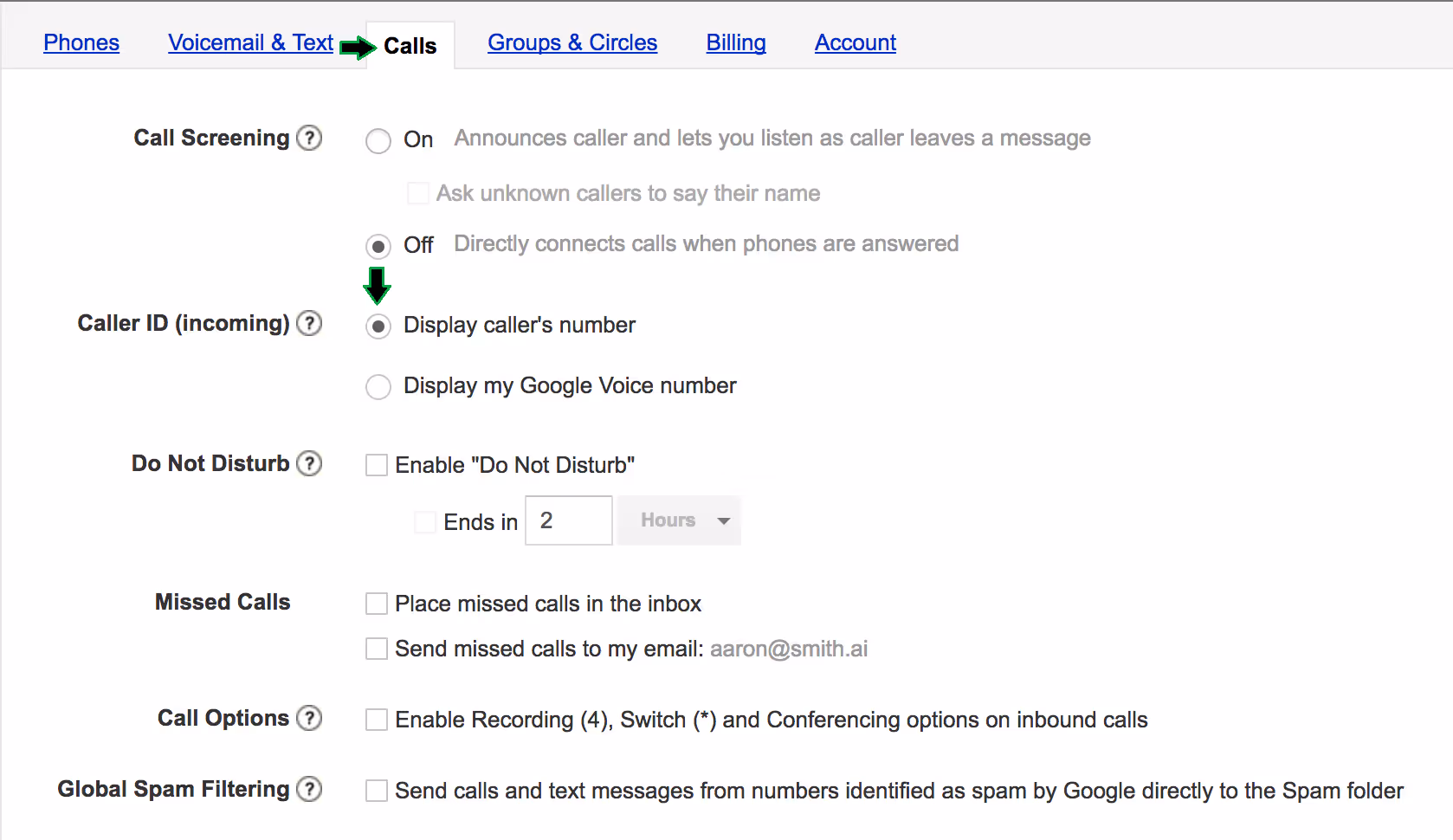Check Send missed calls to my email
This screenshot has height=840, width=1453.
point(377,649)
